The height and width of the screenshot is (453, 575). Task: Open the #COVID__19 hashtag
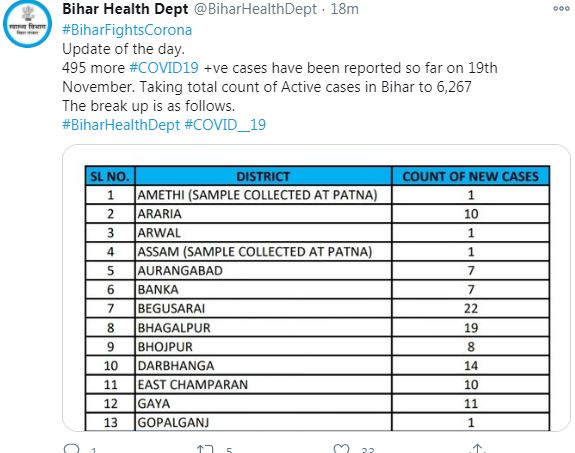click(225, 125)
